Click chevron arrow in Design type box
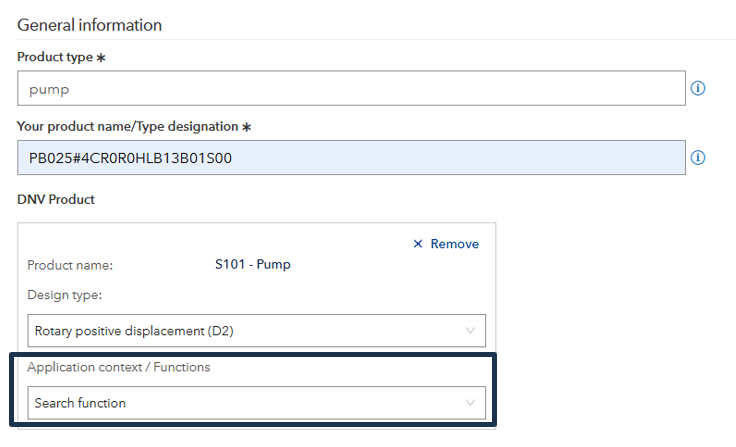This screenshot has width=736, height=447. [470, 330]
